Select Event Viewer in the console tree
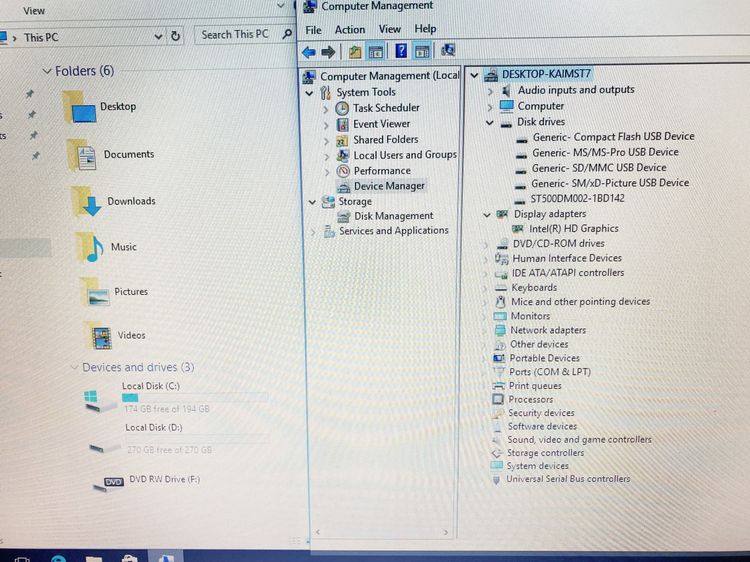750x562 pixels. (x=381, y=124)
